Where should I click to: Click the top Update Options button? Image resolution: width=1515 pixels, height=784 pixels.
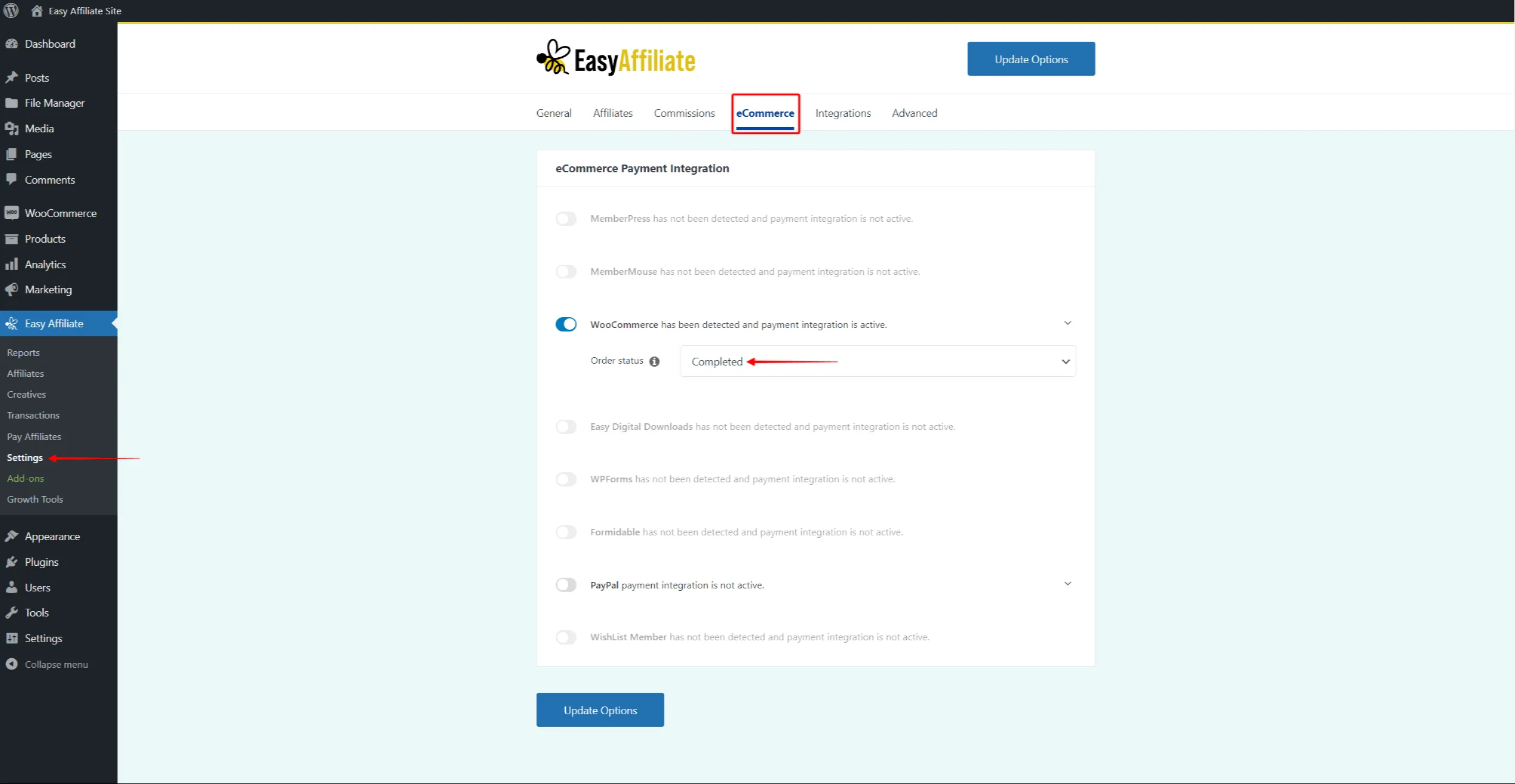click(x=1031, y=58)
